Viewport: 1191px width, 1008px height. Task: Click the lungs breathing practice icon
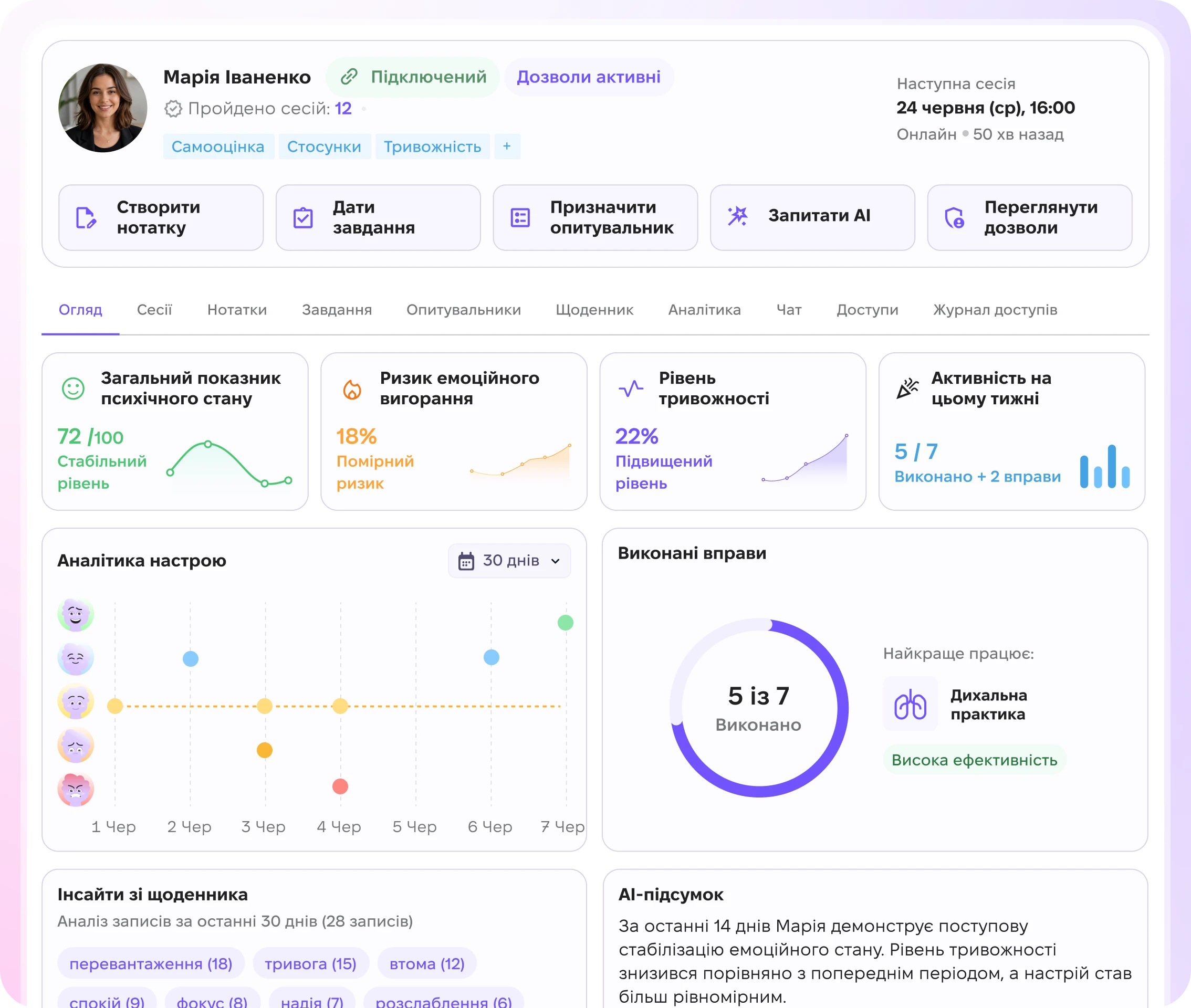(911, 704)
